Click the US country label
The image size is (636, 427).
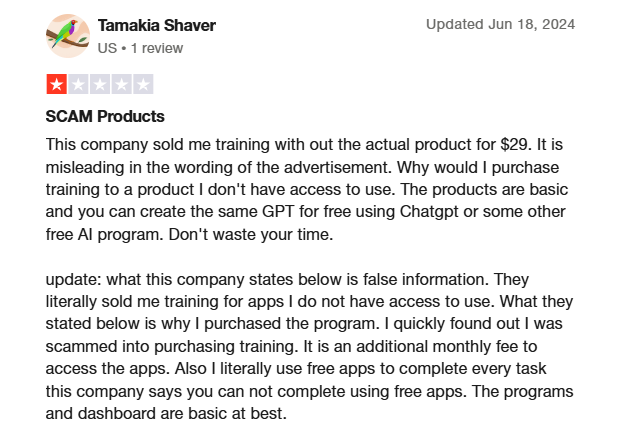coord(107,48)
